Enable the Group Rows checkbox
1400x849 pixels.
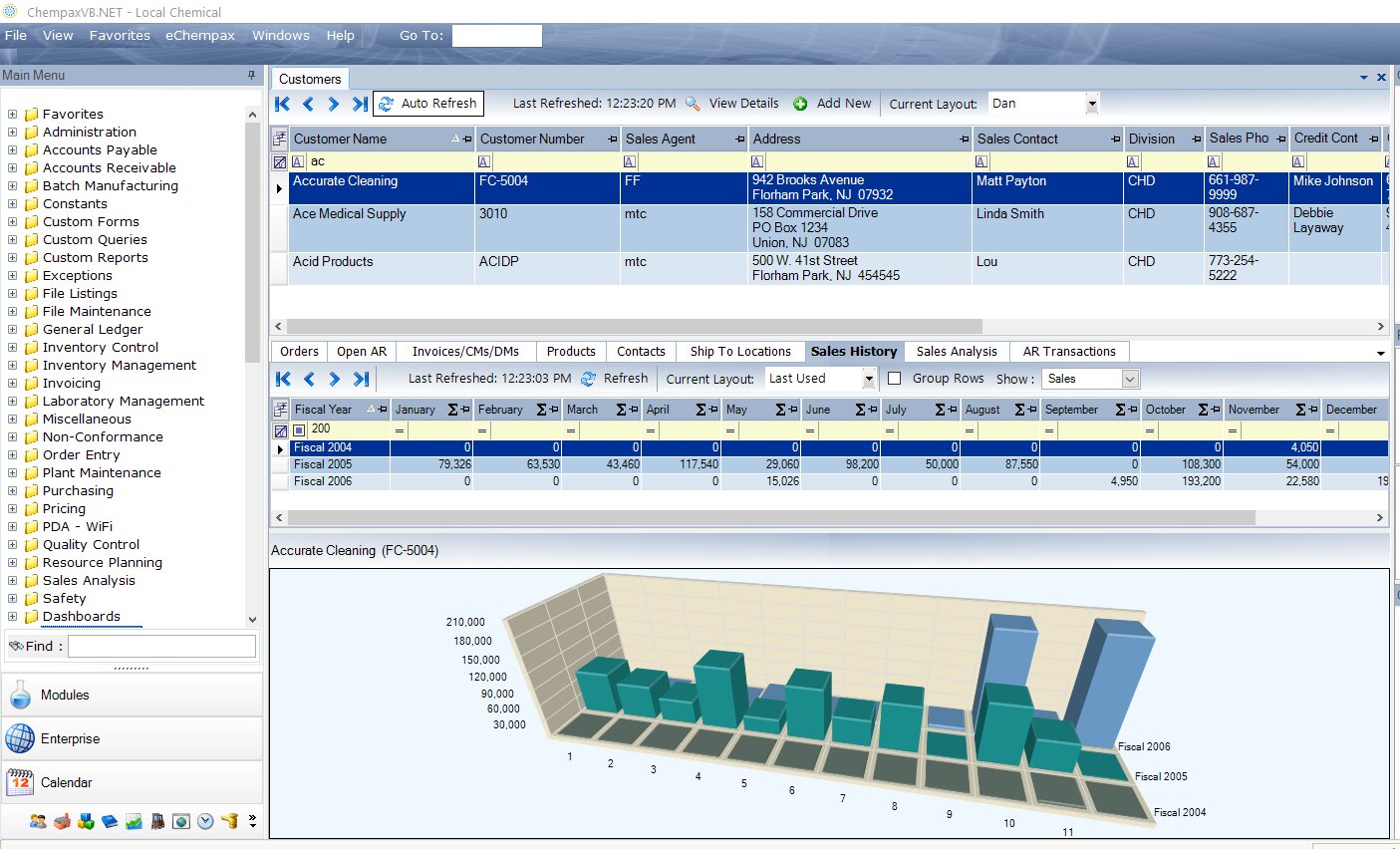coord(894,379)
